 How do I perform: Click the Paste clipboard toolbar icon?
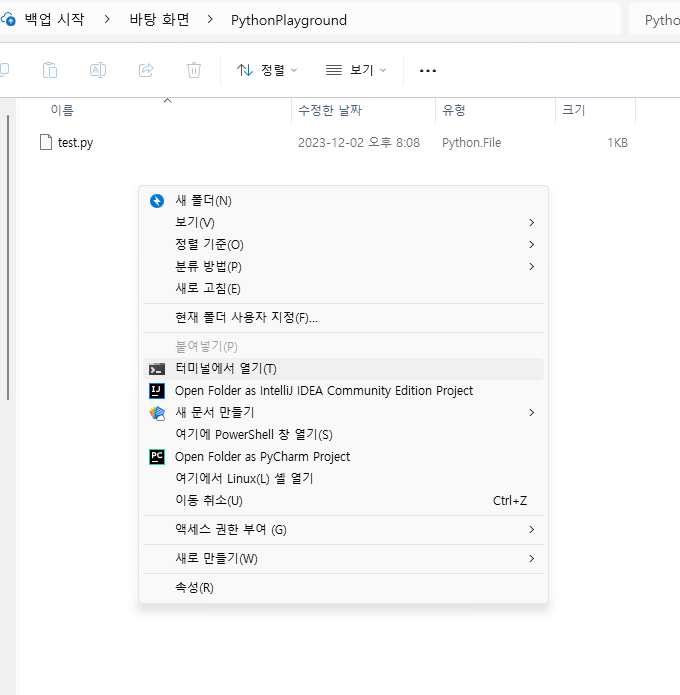point(50,70)
